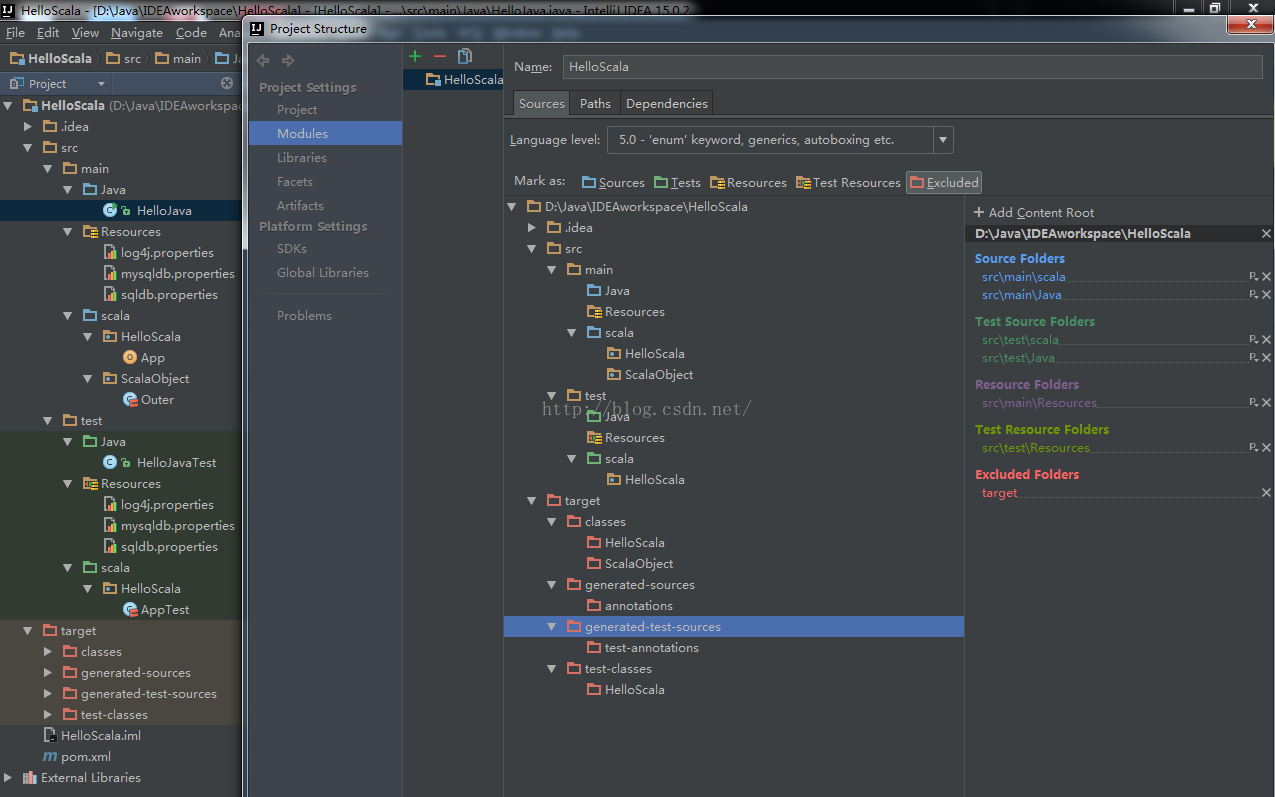Image resolution: width=1275 pixels, height=797 pixels.
Task: Click the copy module icon
Action: (465, 56)
